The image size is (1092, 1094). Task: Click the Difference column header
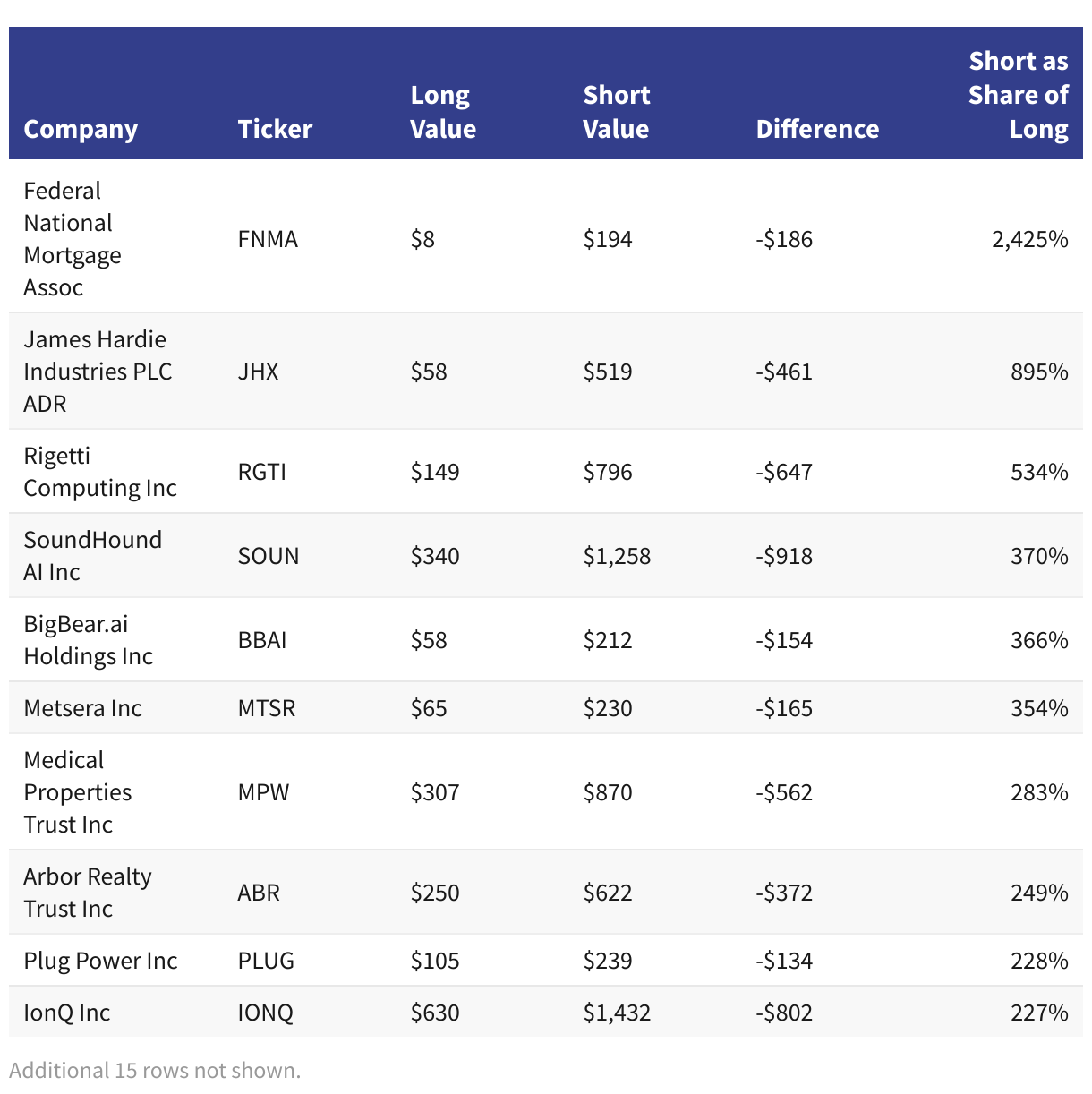817,129
